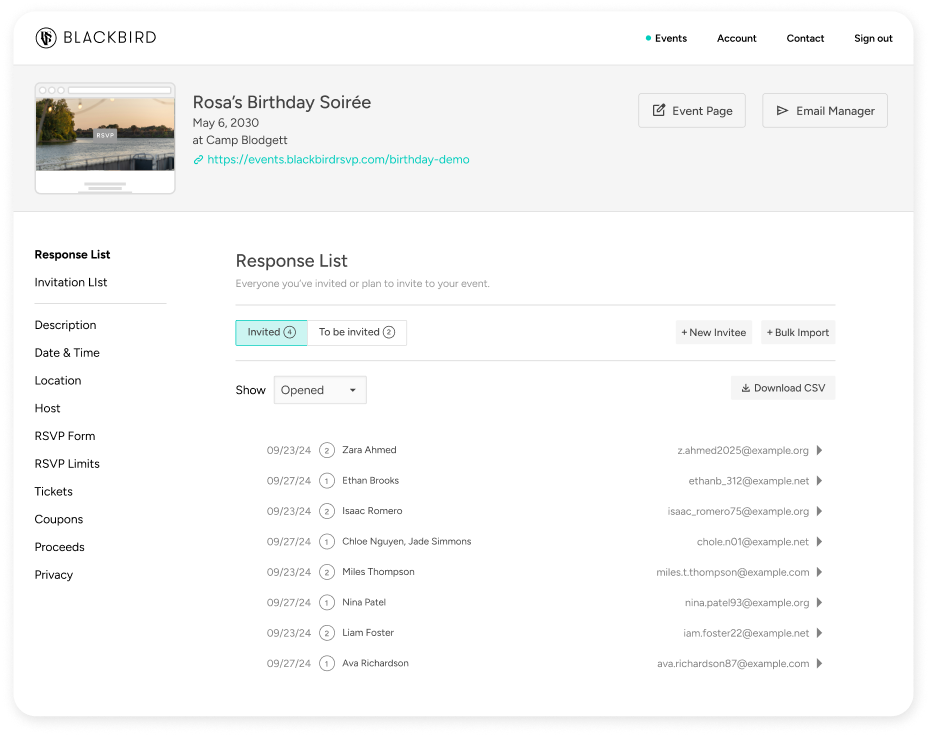This screenshot has width=930, height=735.
Task: Click the green dot beside Events
Action: coord(647,38)
